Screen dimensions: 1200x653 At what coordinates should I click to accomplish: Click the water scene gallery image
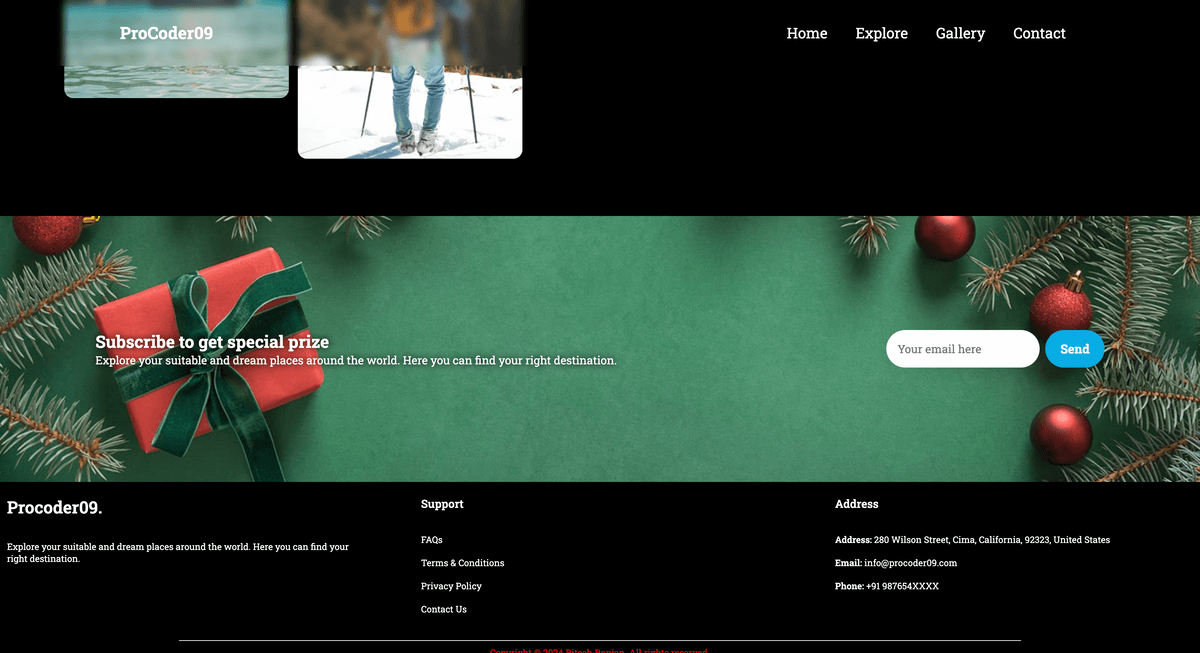coord(176,49)
